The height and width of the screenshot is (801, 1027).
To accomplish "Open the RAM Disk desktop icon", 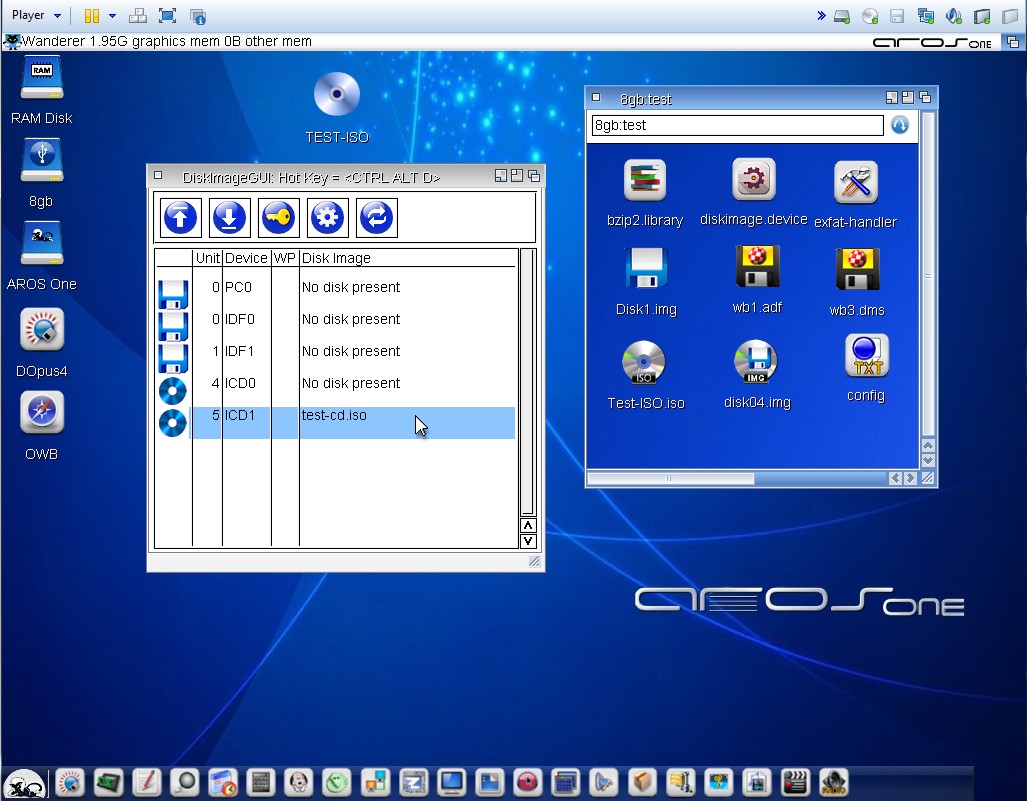I will [x=41, y=80].
